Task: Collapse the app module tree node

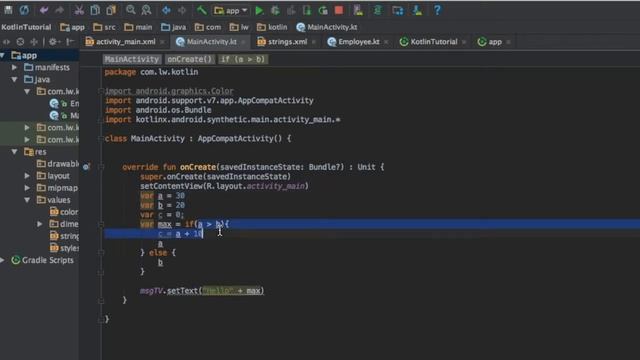Action: click(x=3, y=55)
